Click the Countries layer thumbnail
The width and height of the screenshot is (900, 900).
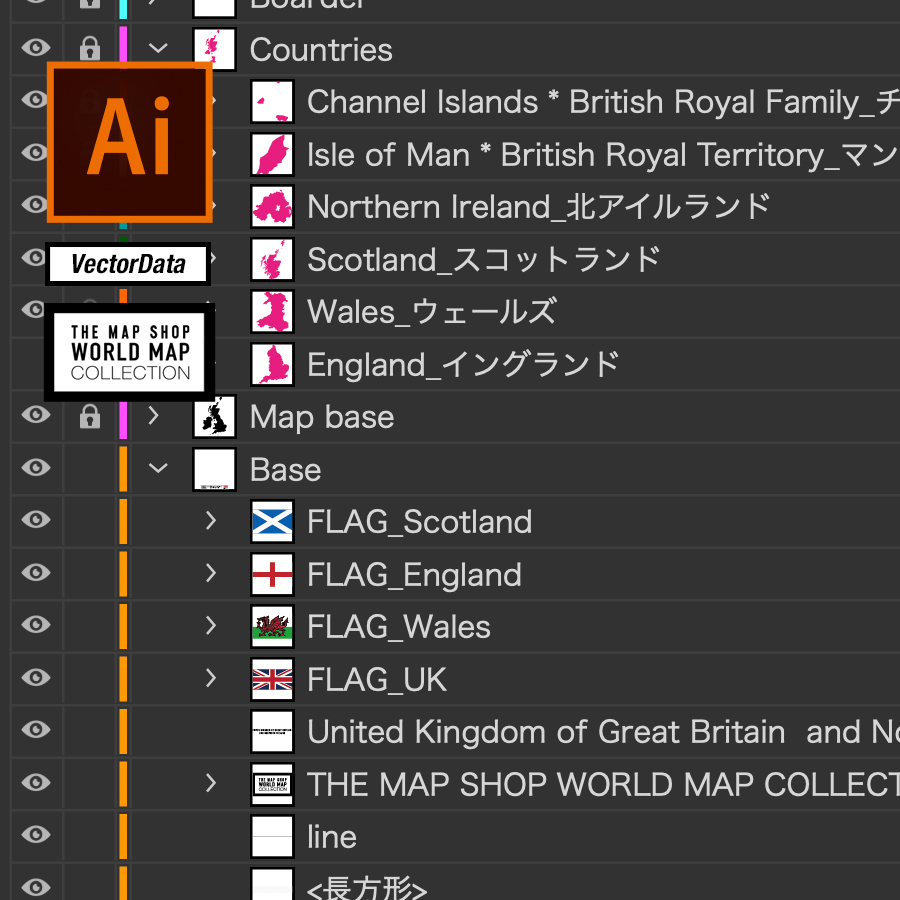tap(215, 49)
